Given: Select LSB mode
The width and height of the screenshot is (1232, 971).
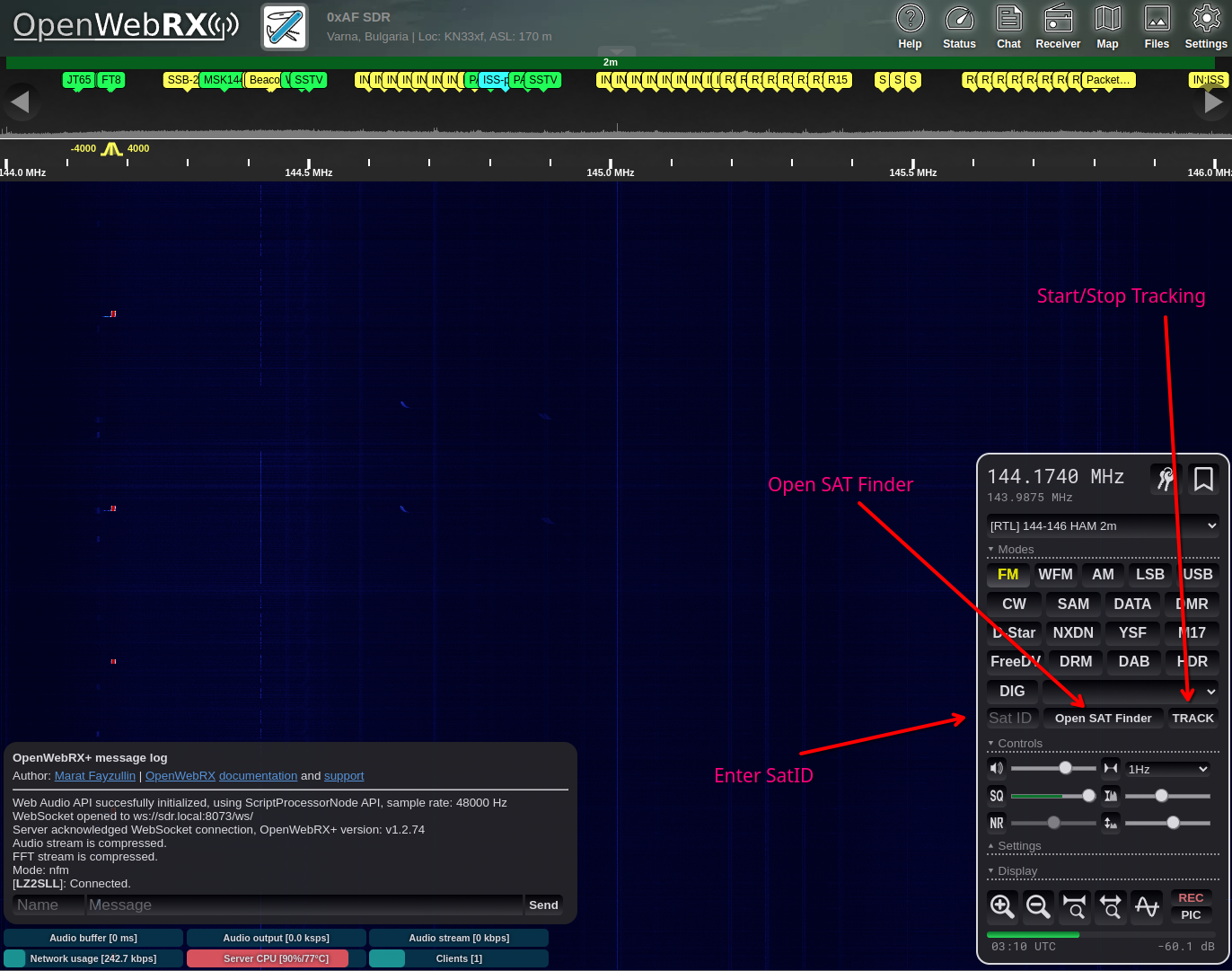Looking at the screenshot, I should 1150,575.
